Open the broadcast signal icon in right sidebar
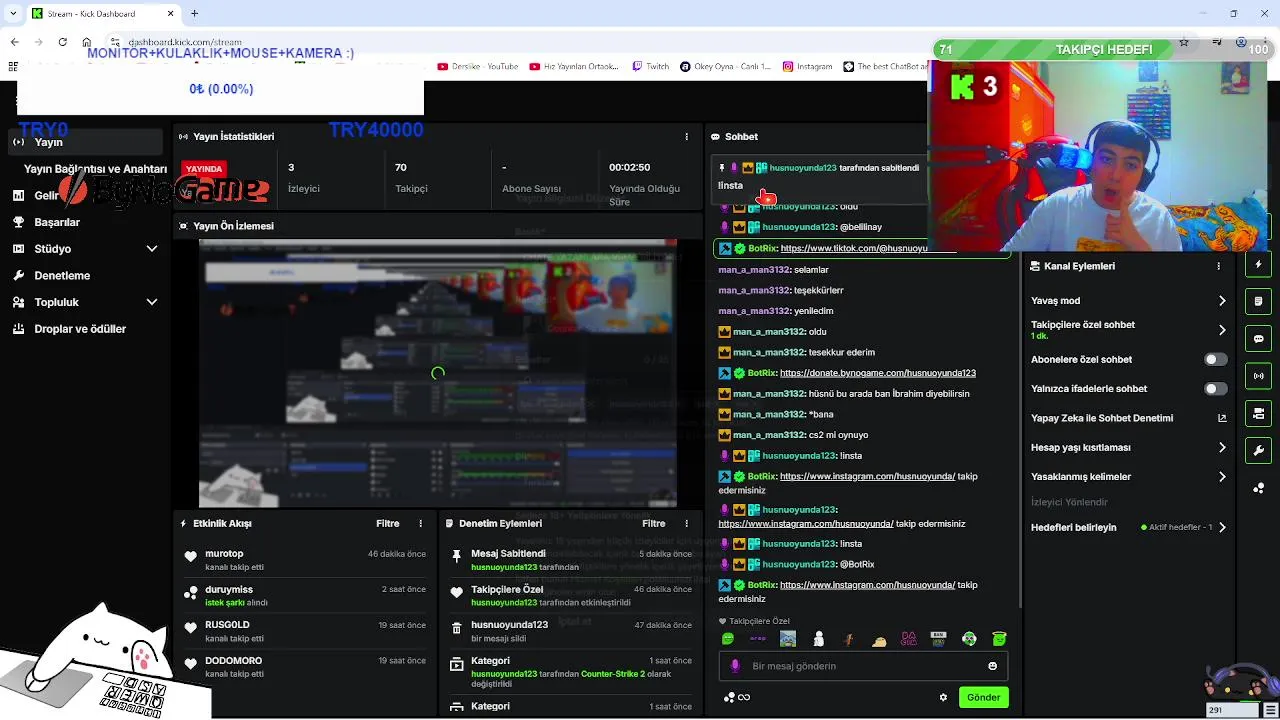Viewport: 1280px width, 720px height. point(1258,376)
